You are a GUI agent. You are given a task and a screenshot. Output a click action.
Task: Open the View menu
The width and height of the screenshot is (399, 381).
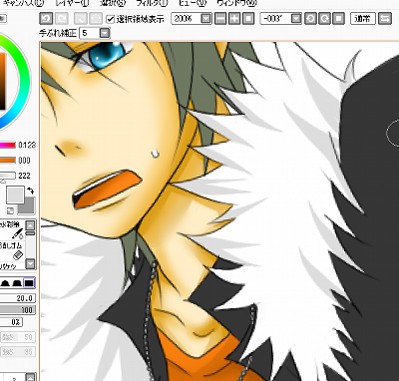pyautogui.click(x=193, y=3)
